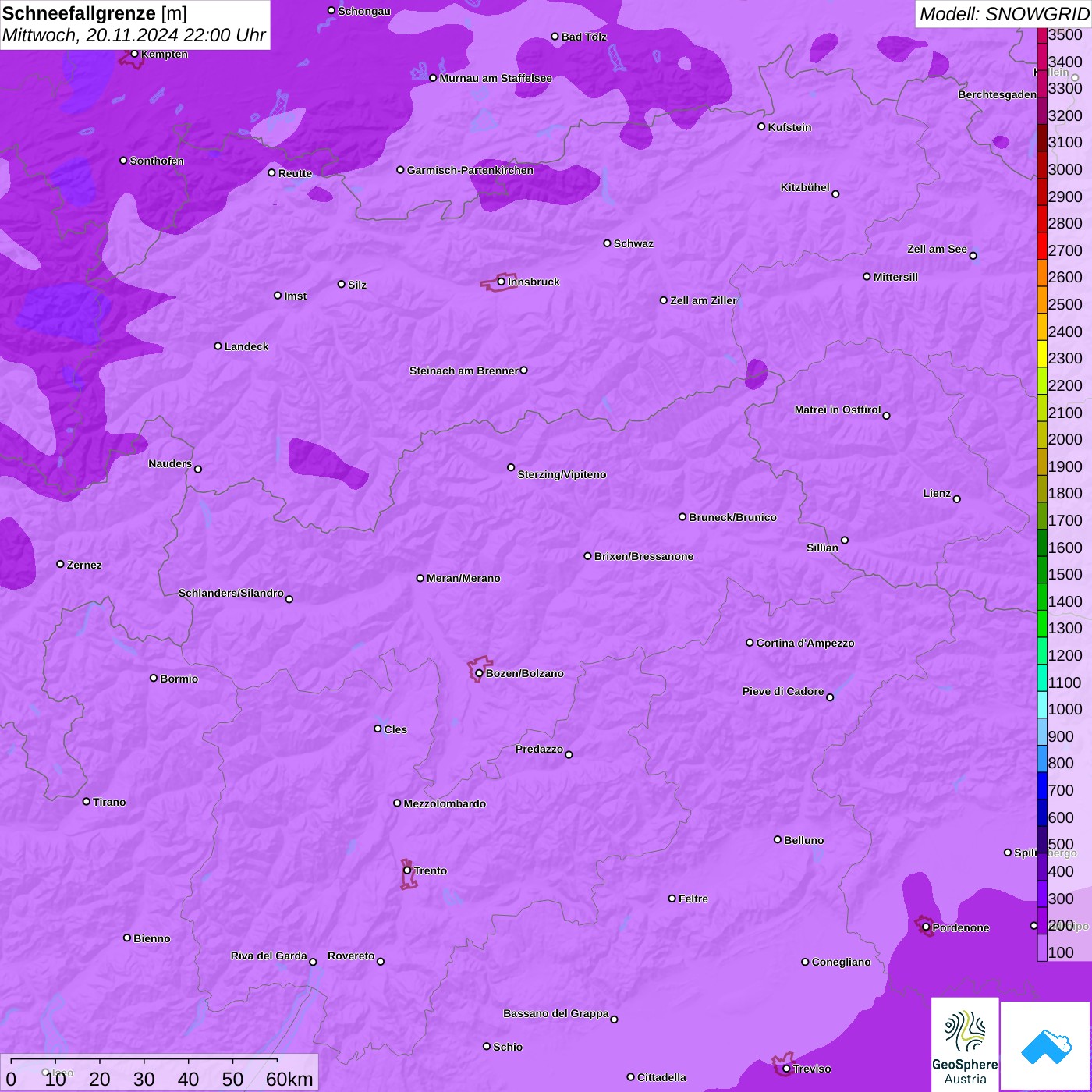
Task: Click the Pieve di Cadore label
Action: tap(783, 691)
